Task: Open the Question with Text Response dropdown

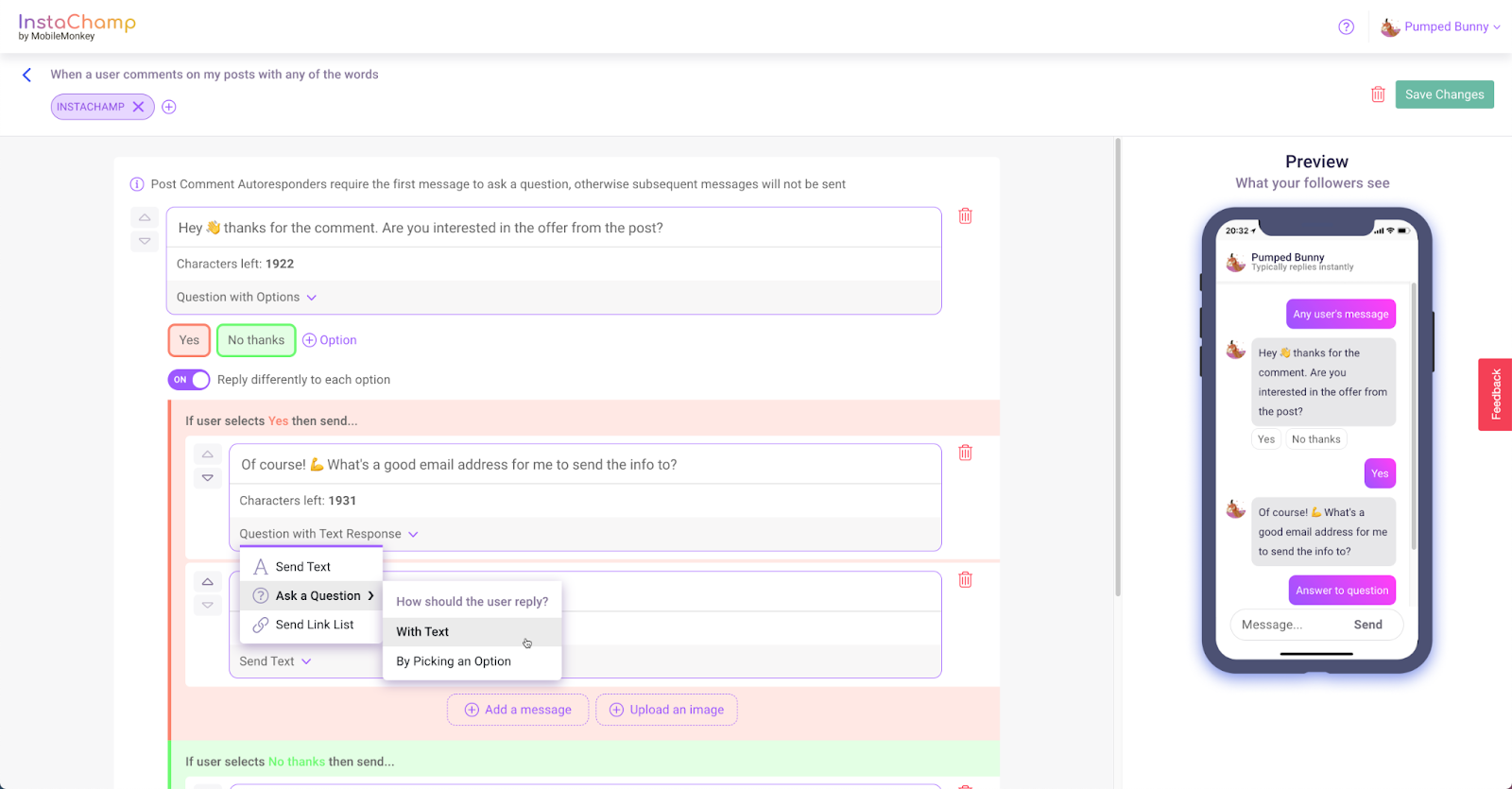Action: 329,534
